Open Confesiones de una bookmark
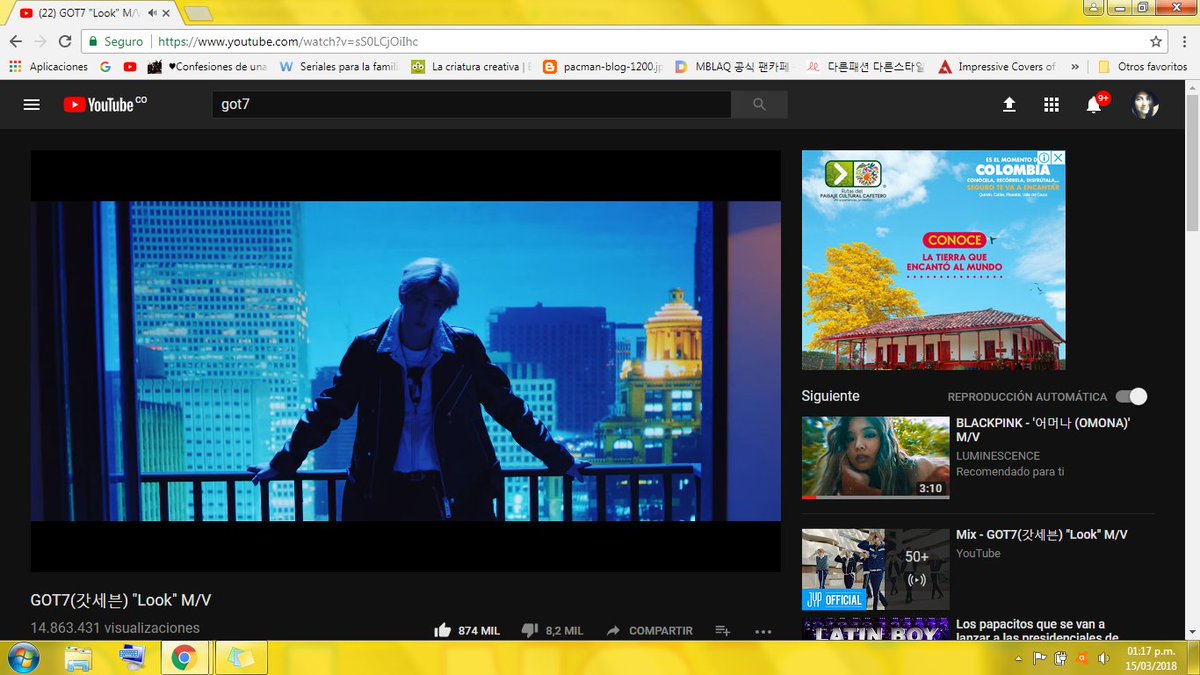The height and width of the screenshot is (675, 1200). [206, 67]
